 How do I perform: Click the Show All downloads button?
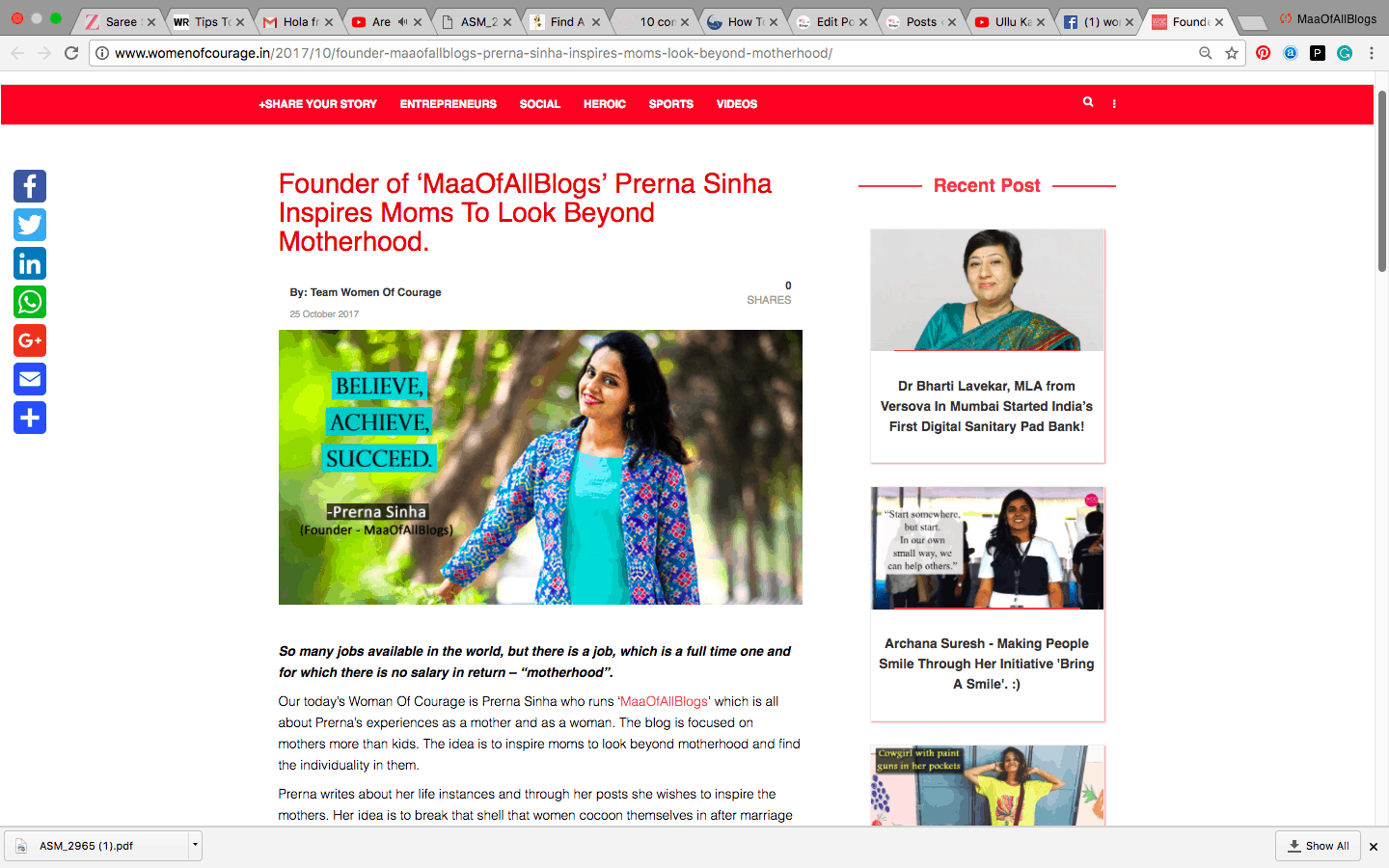(1318, 846)
